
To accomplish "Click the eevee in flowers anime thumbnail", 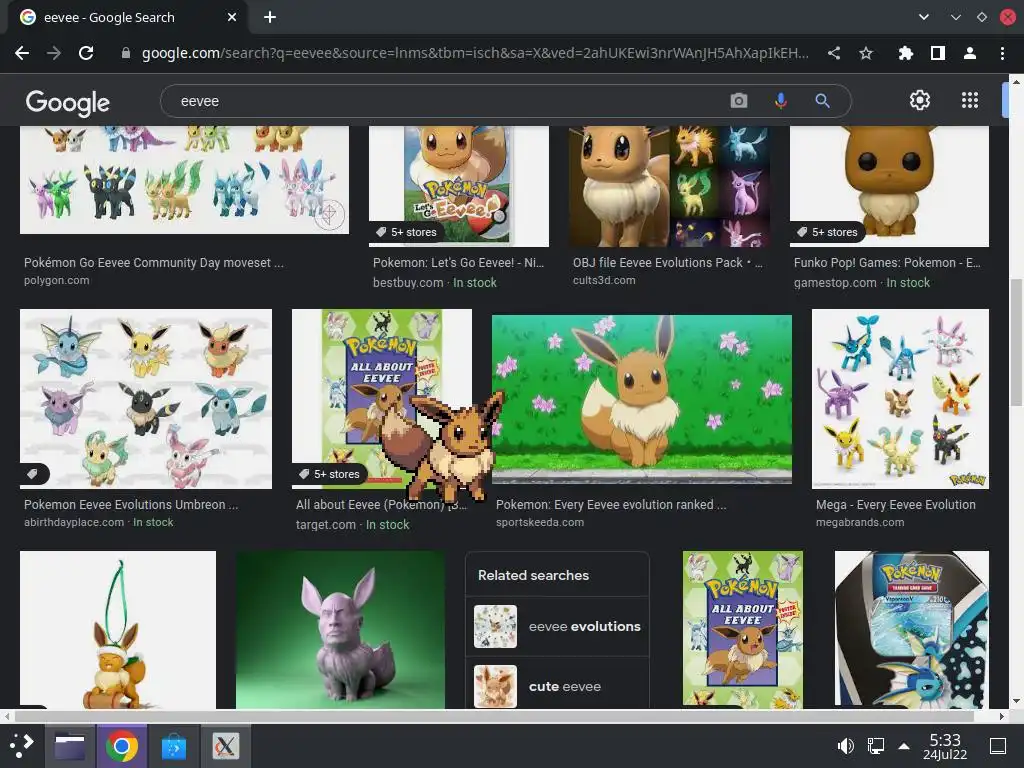I will tap(641, 399).
